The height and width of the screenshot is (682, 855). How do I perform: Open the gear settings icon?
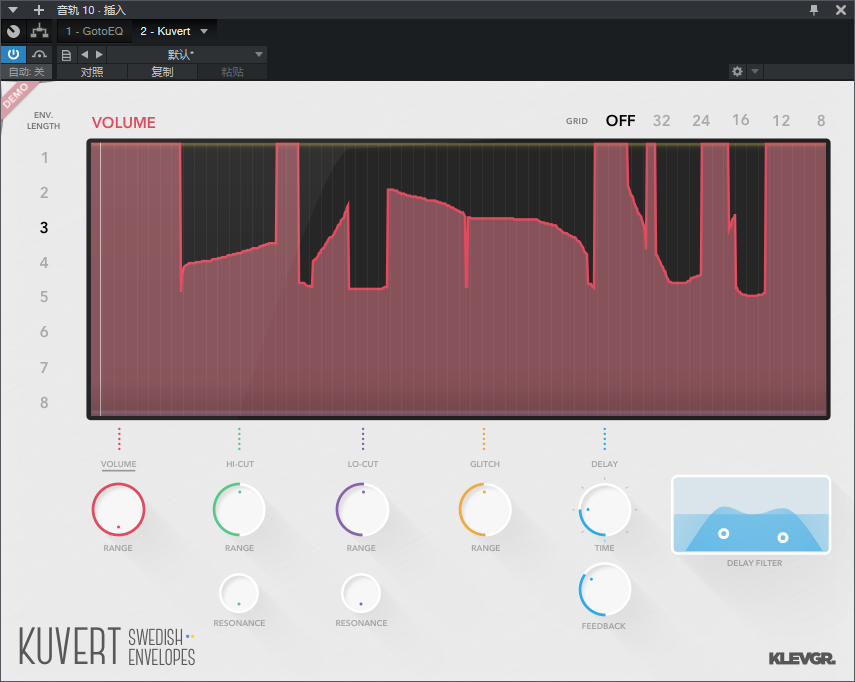(x=737, y=71)
